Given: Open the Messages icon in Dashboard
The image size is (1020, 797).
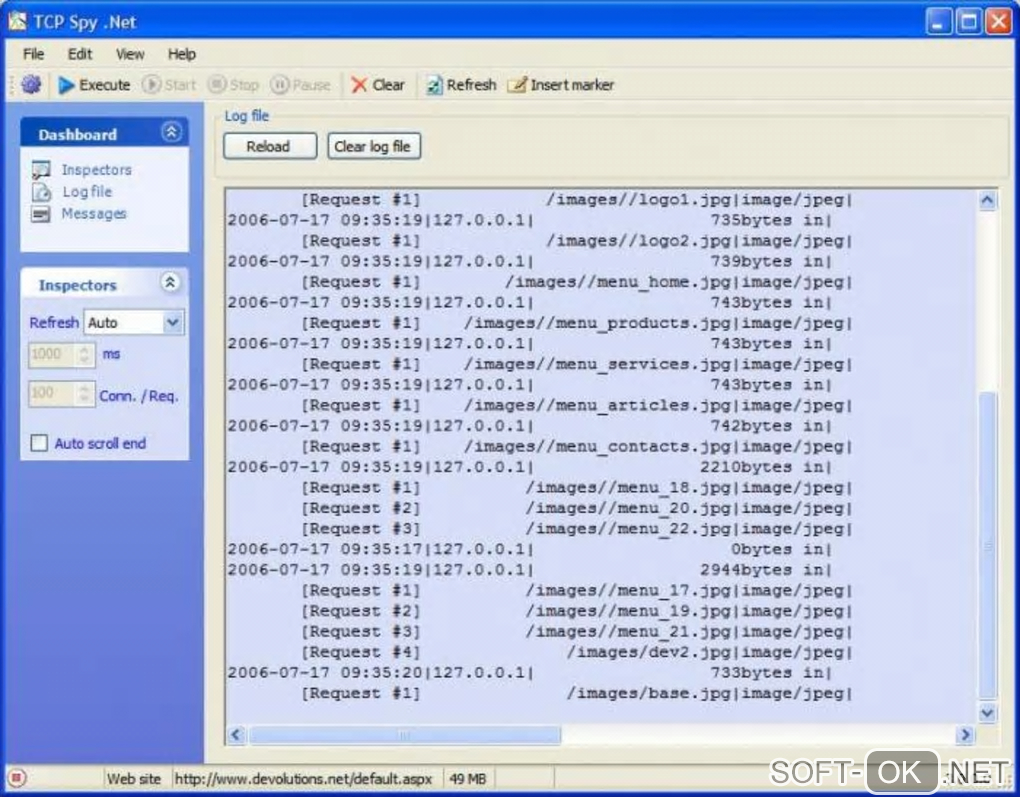Looking at the screenshot, I should click(41, 214).
